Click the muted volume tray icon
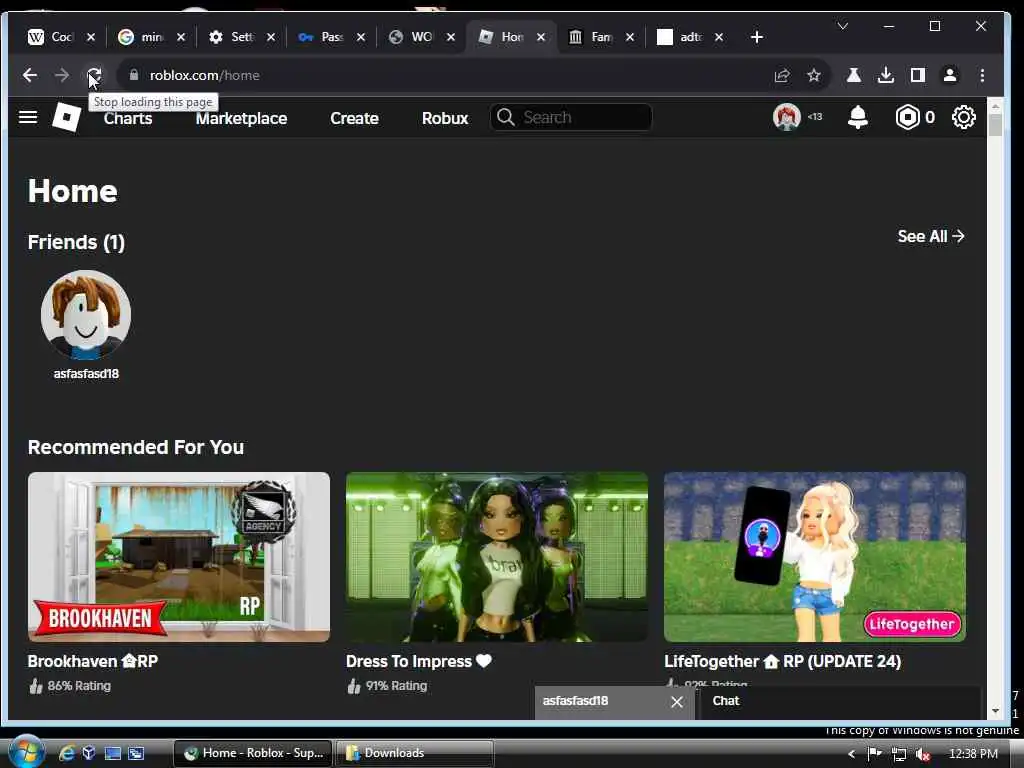The height and width of the screenshot is (768, 1024). 922,754
